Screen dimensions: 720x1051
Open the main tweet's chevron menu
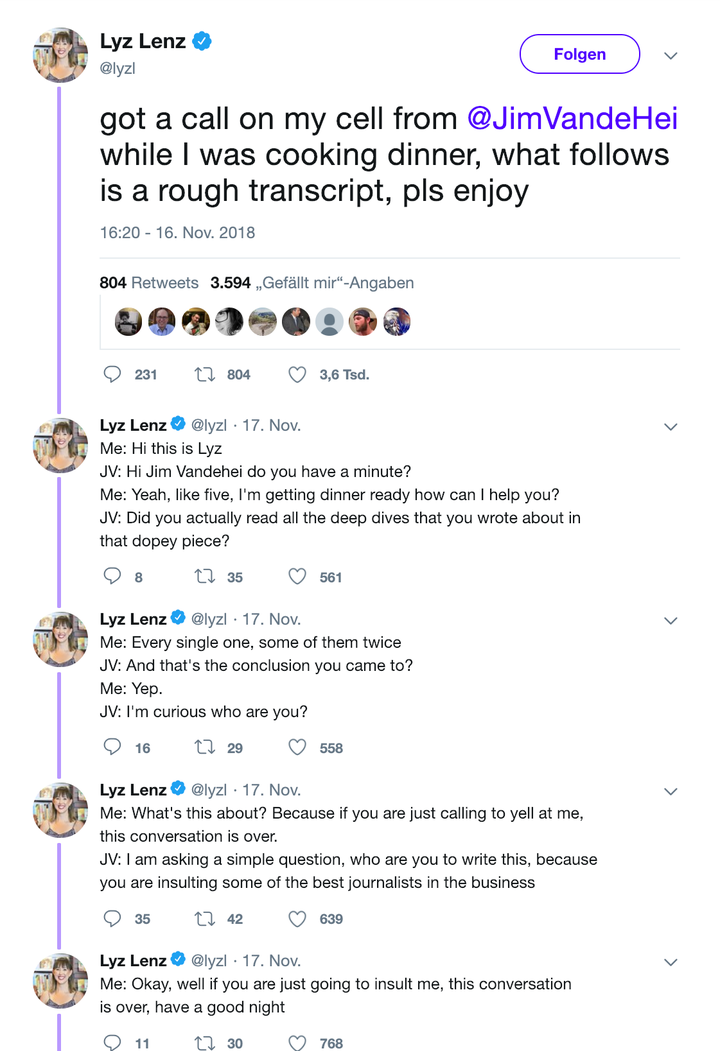tap(670, 56)
